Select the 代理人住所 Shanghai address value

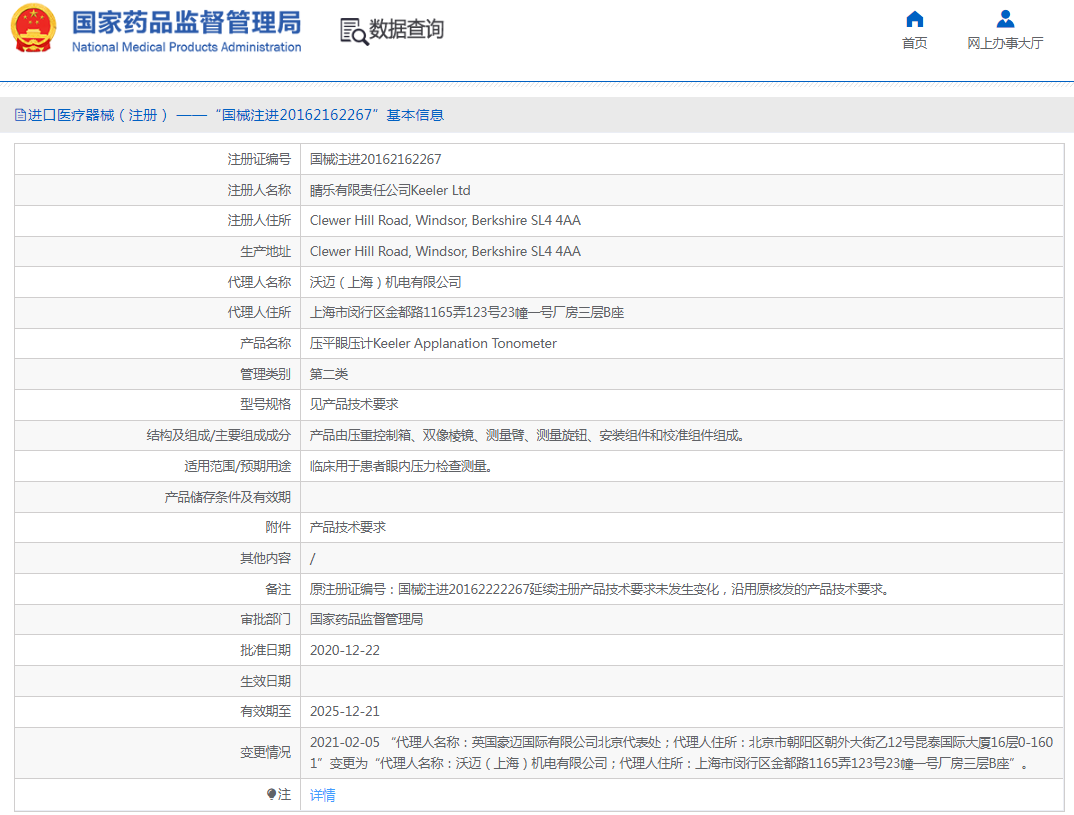(466, 312)
